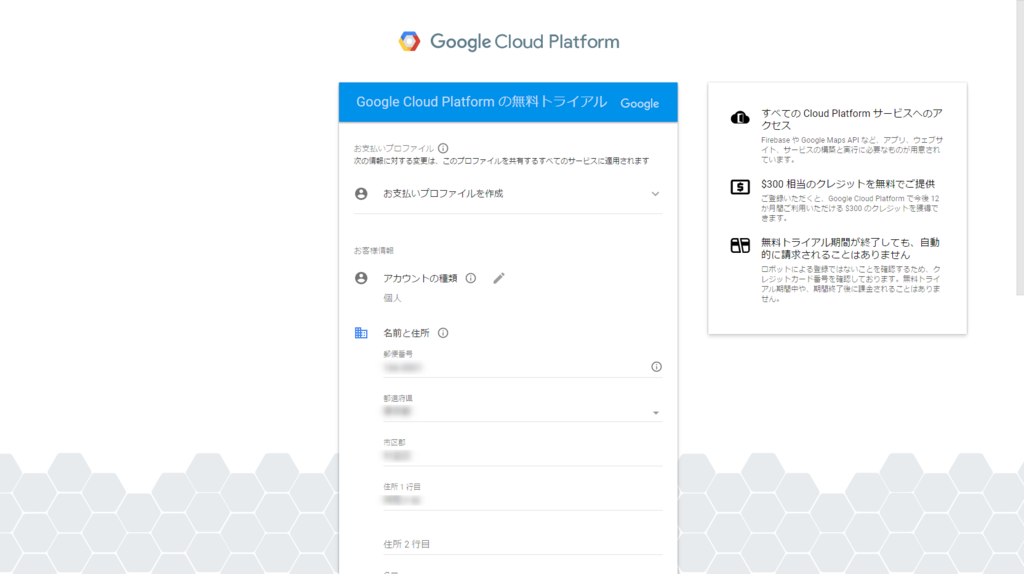Expand the お支払いプロファイルを作成 dropdown chevron
This screenshot has width=1024, height=574.
[x=655, y=194]
